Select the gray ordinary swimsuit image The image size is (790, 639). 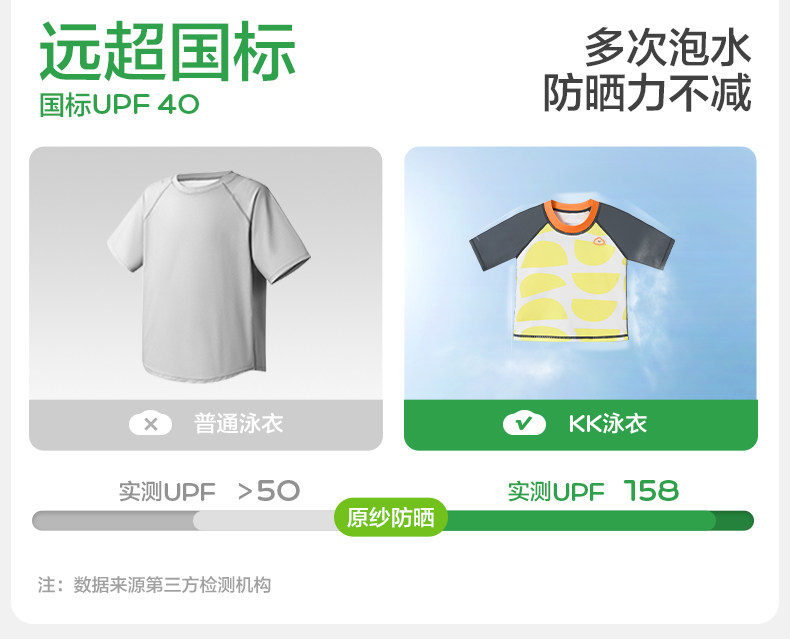pyautogui.click(x=209, y=276)
